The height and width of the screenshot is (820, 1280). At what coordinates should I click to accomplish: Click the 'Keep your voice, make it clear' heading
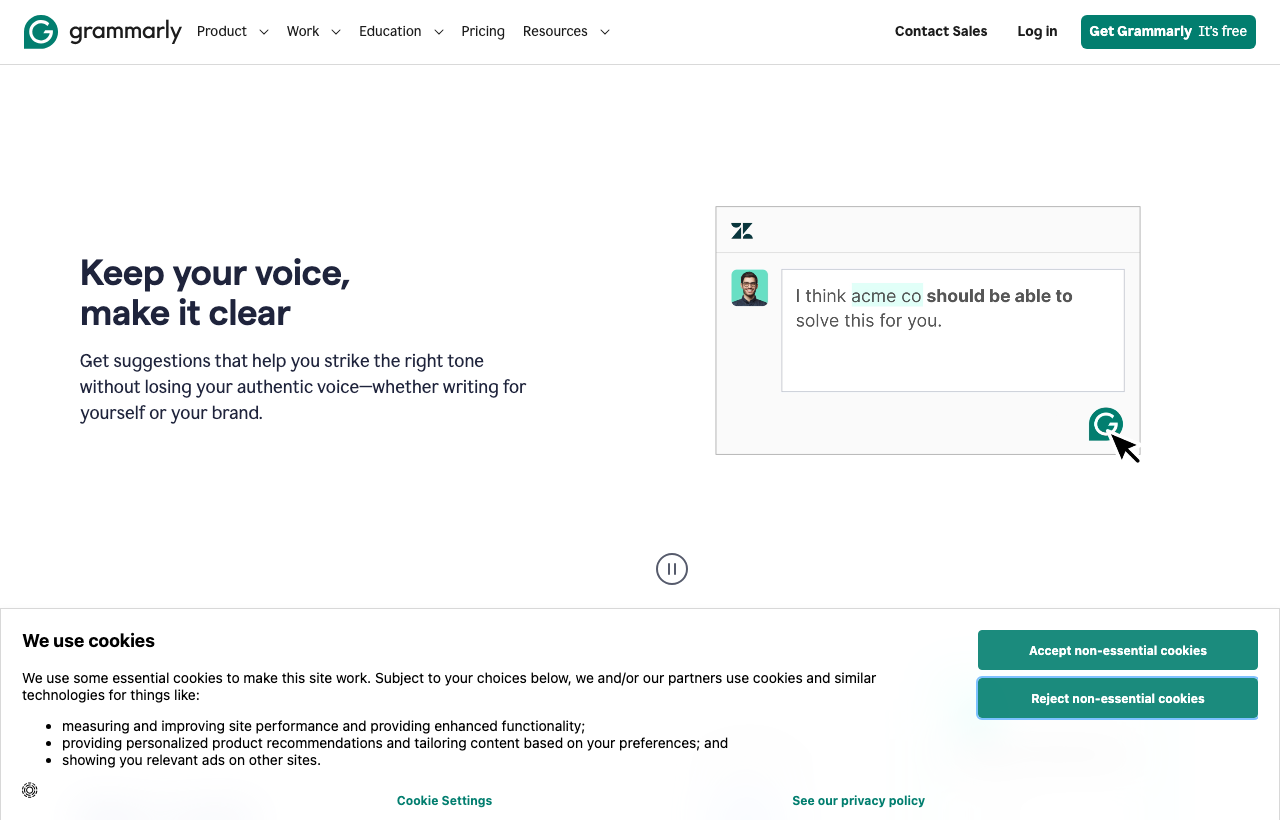coord(215,293)
